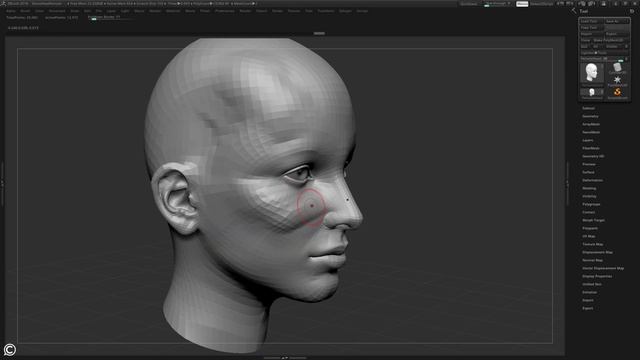Open the Zplugin menu

[x=345, y=11]
